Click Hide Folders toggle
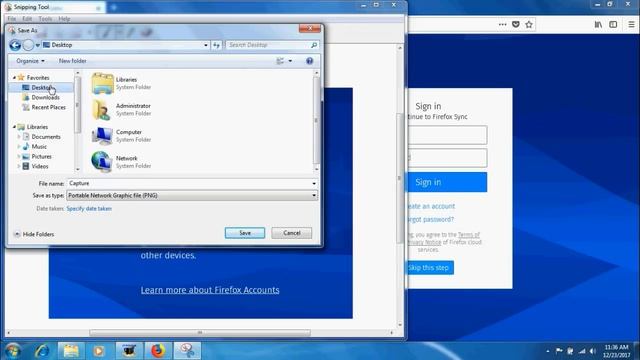This screenshot has width=640, height=360. pyautogui.click(x=34, y=234)
